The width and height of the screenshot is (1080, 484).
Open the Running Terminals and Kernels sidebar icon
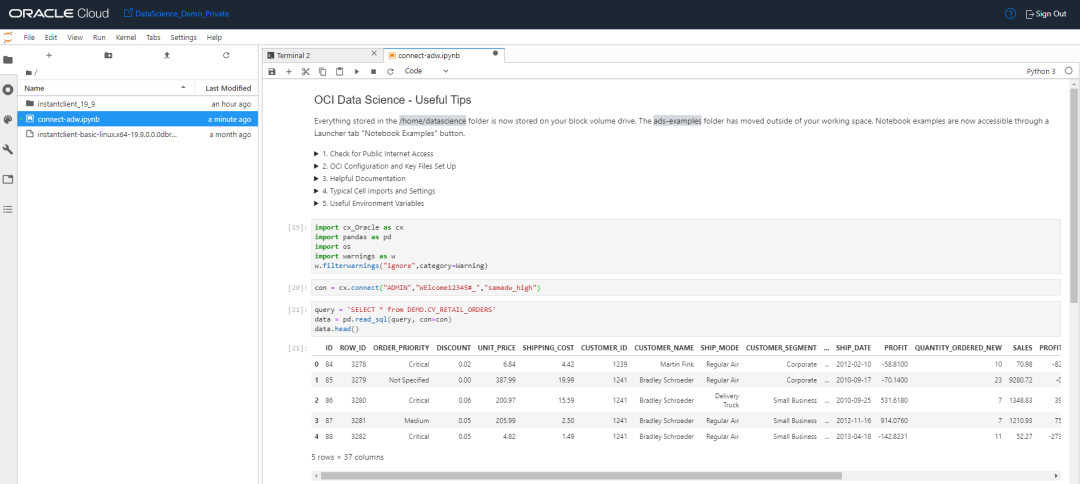click(x=8, y=90)
